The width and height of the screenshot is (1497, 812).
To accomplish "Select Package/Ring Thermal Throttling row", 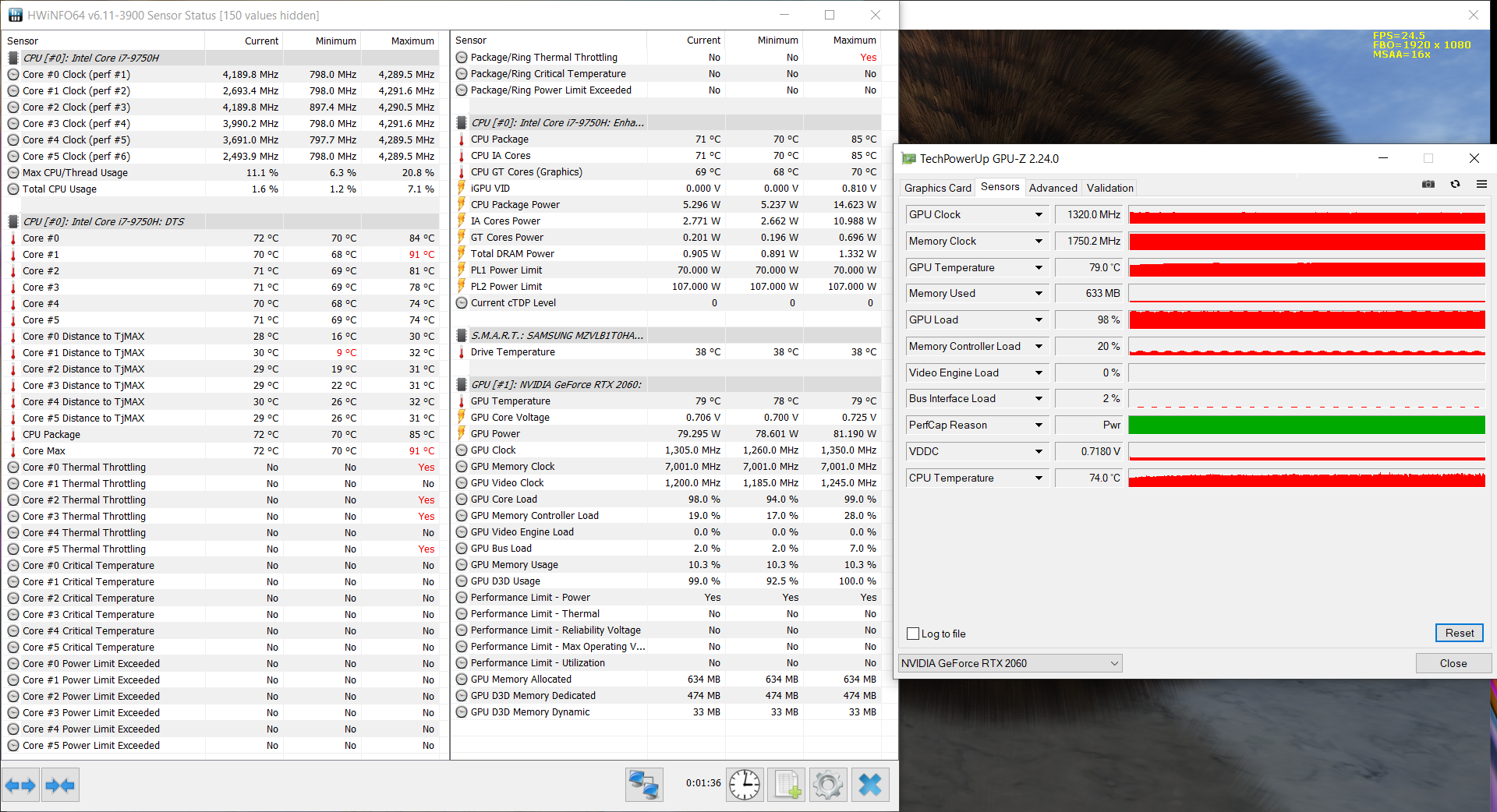I will [x=668, y=58].
